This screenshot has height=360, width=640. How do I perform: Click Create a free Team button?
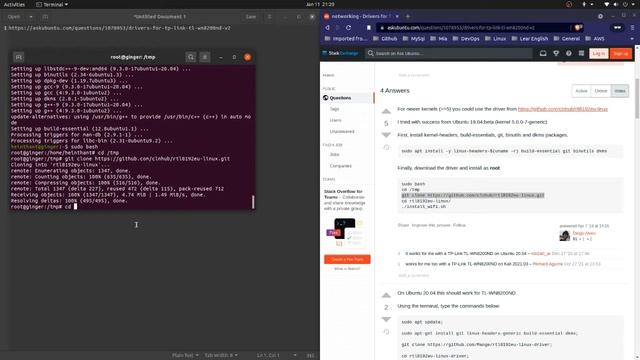(347, 259)
